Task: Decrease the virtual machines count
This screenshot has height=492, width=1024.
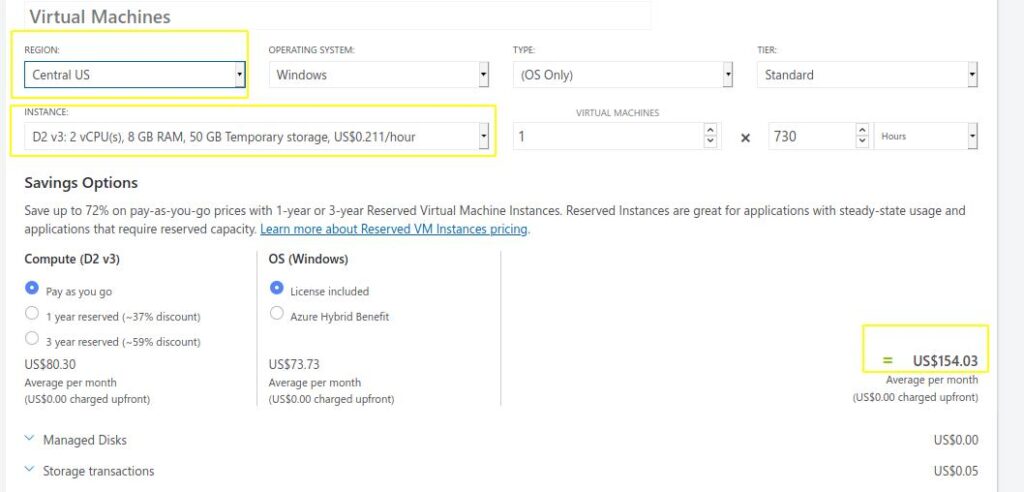Action: pyautogui.click(x=711, y=142)
